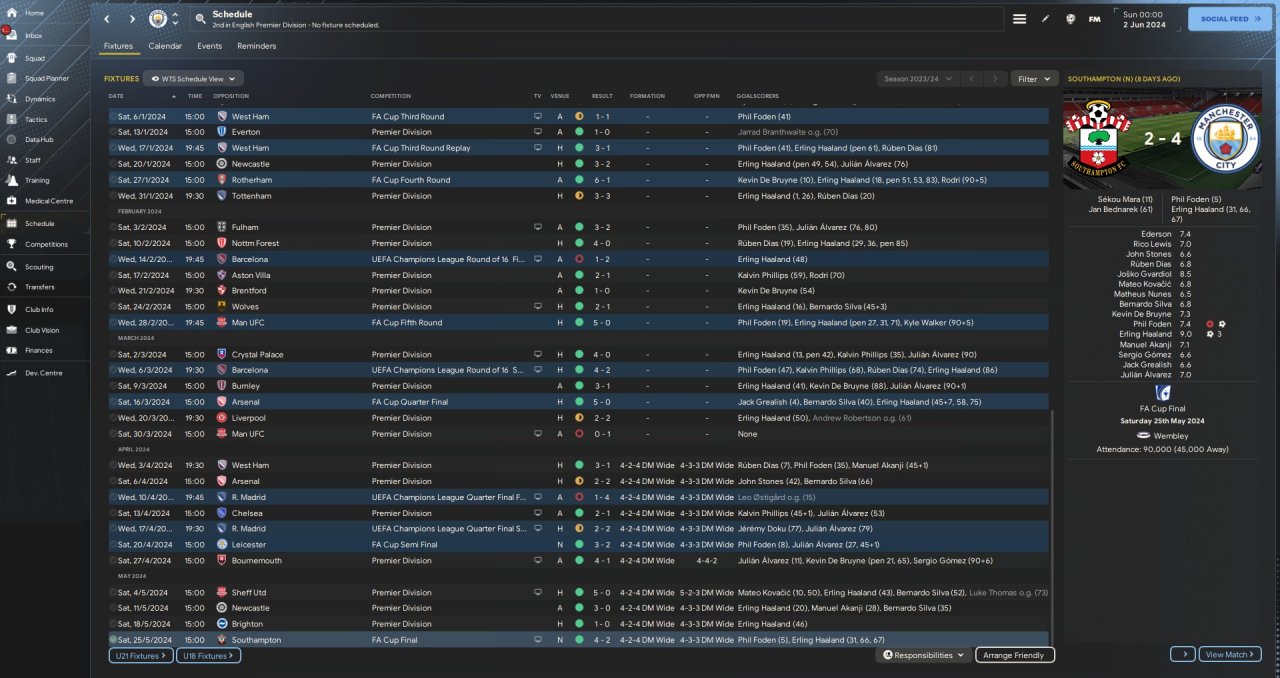The image size is (1280, 678).
Task: Open the WTS Schedule View dropdown
Action: tap(193, 78)
